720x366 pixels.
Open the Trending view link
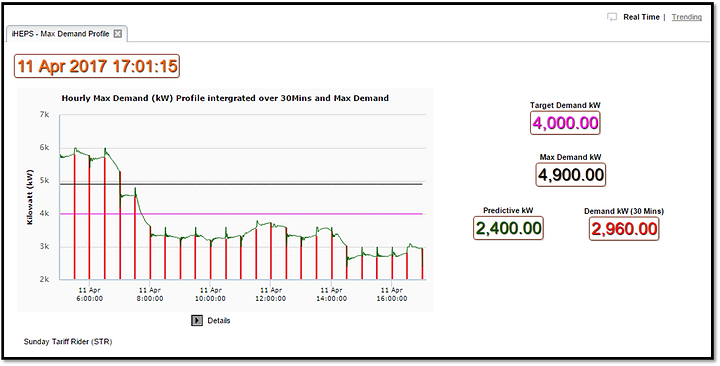click(686, 17)
